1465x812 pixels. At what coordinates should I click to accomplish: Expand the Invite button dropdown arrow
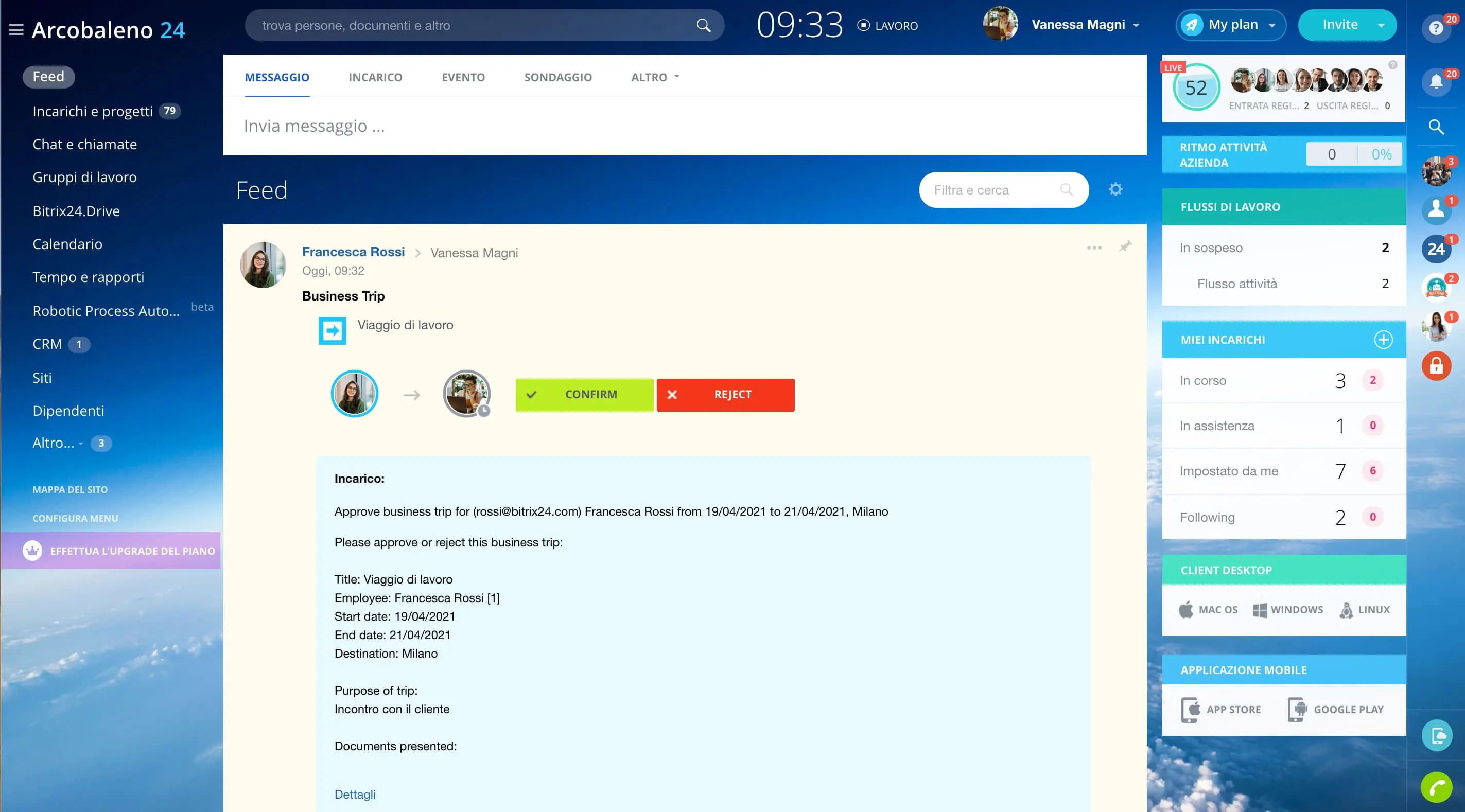pyautogui.click(x=1381, y=26)
